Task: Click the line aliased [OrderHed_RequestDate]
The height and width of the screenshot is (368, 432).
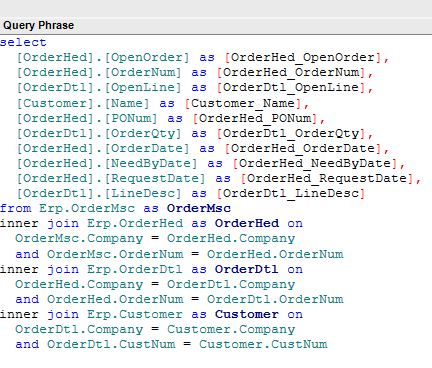Action: tap(219, 179)
